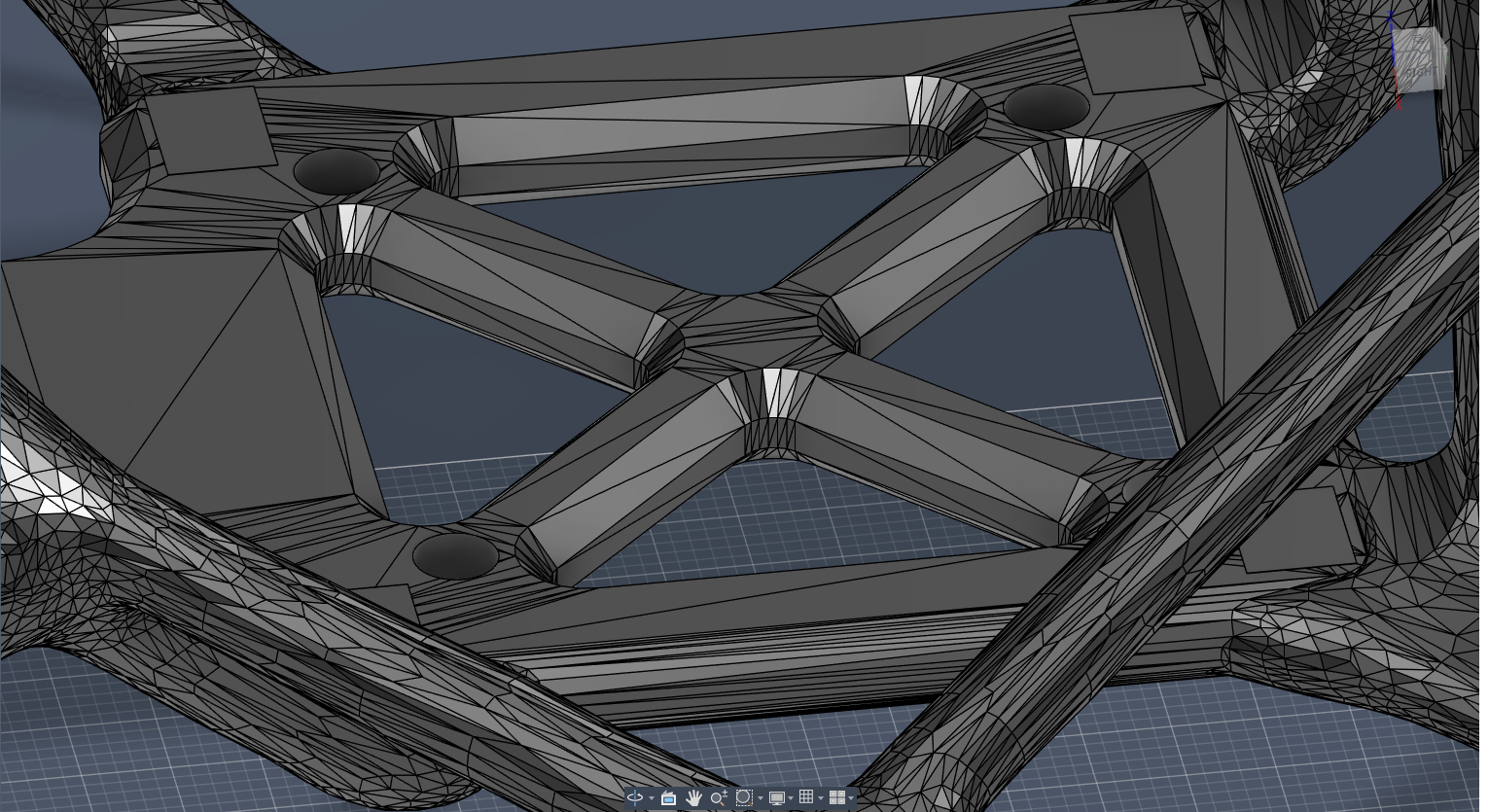
Task: Choose the Zoom Window tool
Action: click(x=744, y=797)
